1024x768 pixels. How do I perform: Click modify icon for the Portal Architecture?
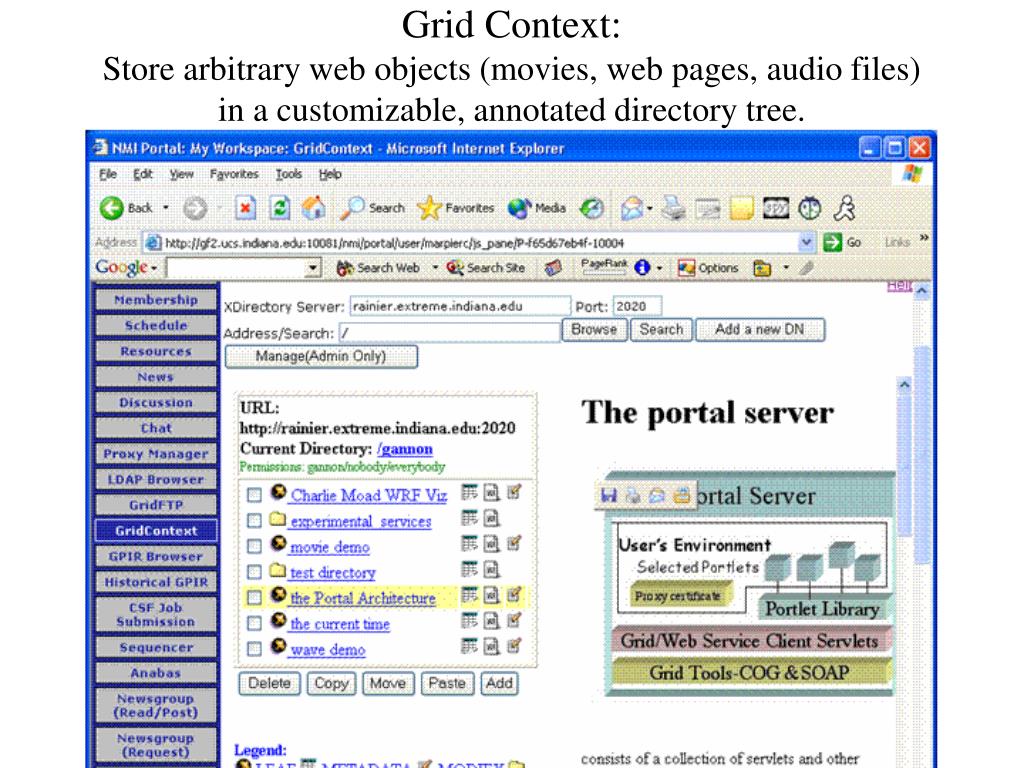pos(515,595)
